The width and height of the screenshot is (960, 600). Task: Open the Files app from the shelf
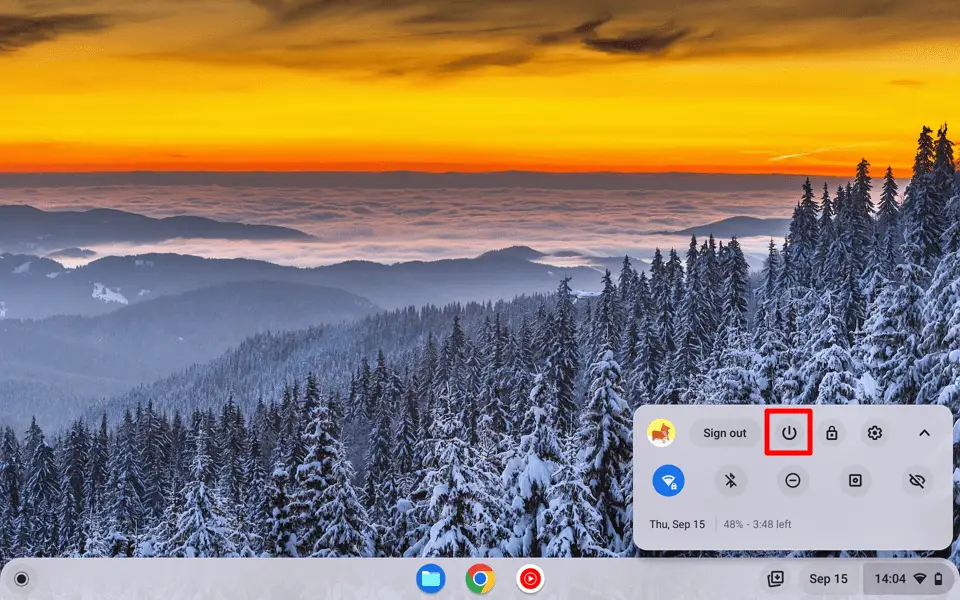pyautogui.click(x=433, y=578)
